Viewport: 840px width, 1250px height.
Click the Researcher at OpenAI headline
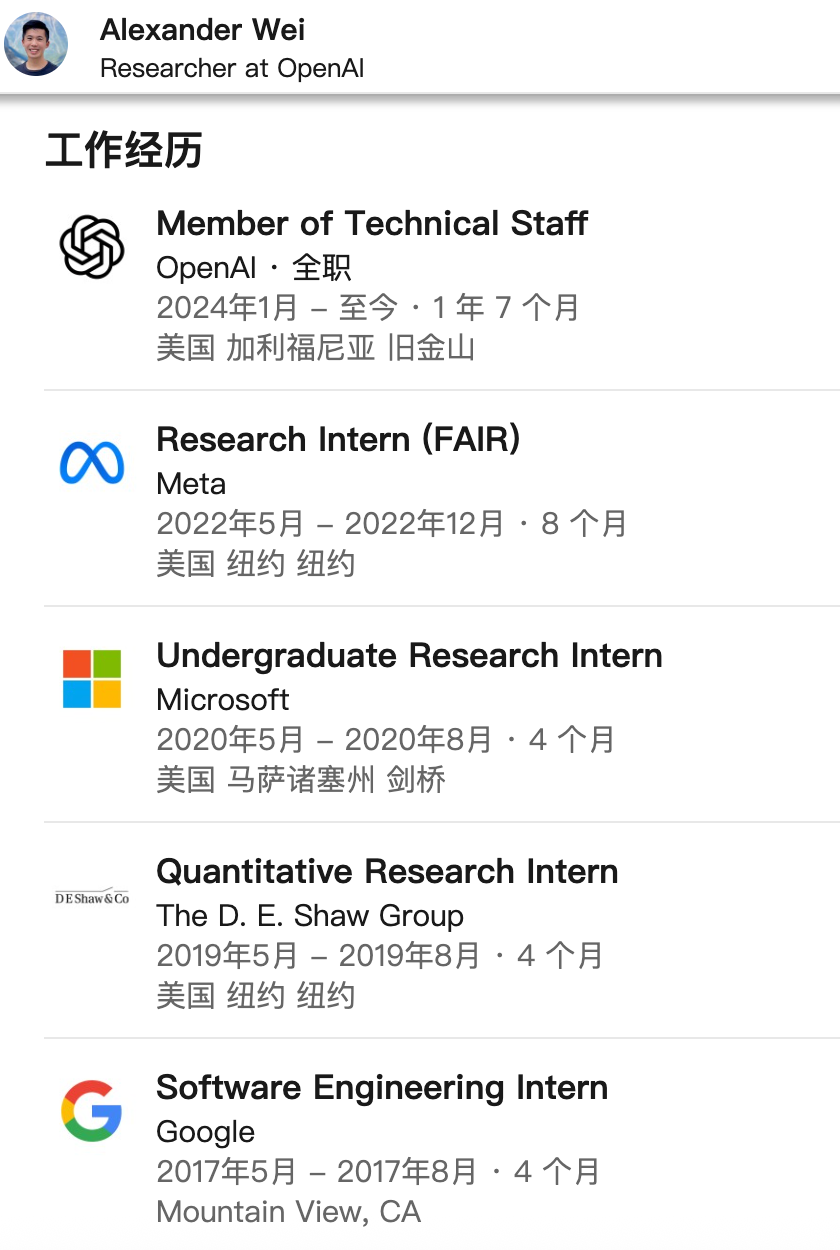point(232,68)
